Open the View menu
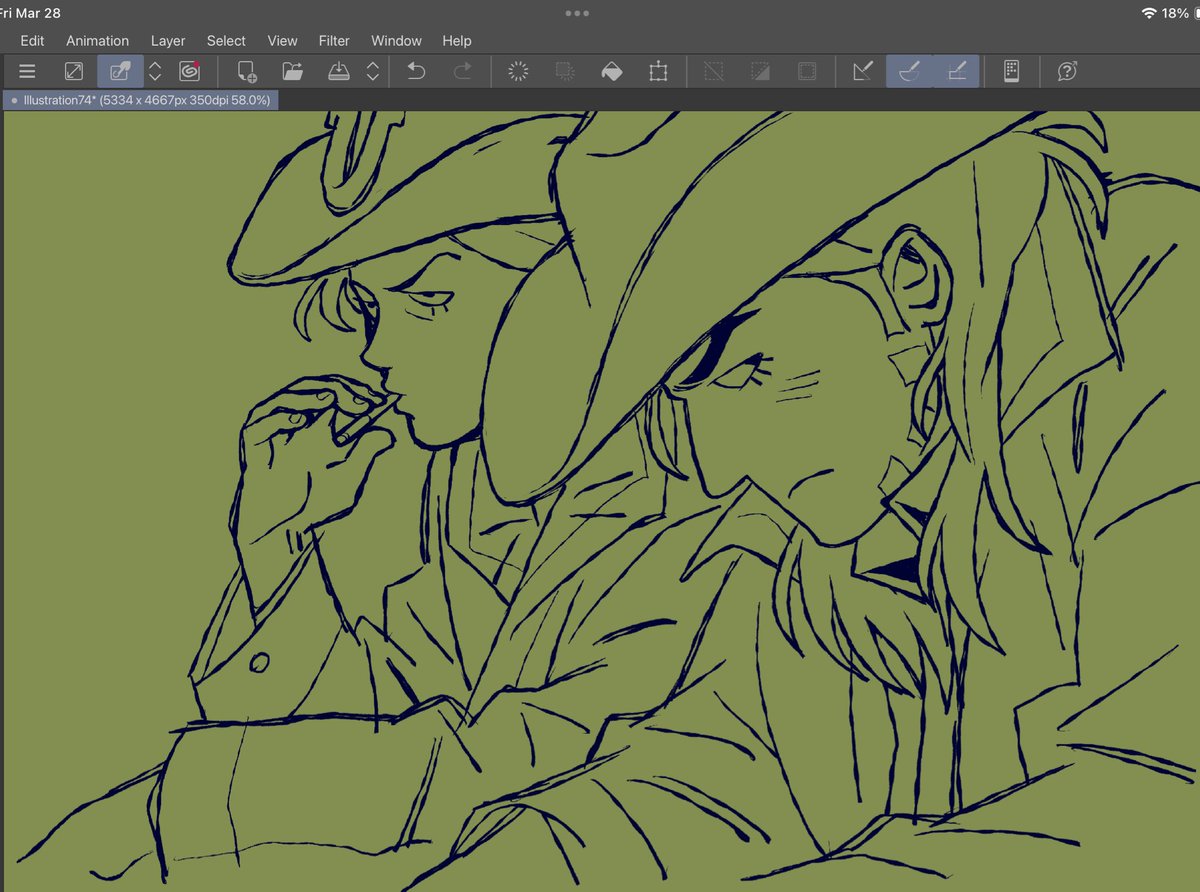Viewport: 1200px width, 892px height. coord(282,41)
